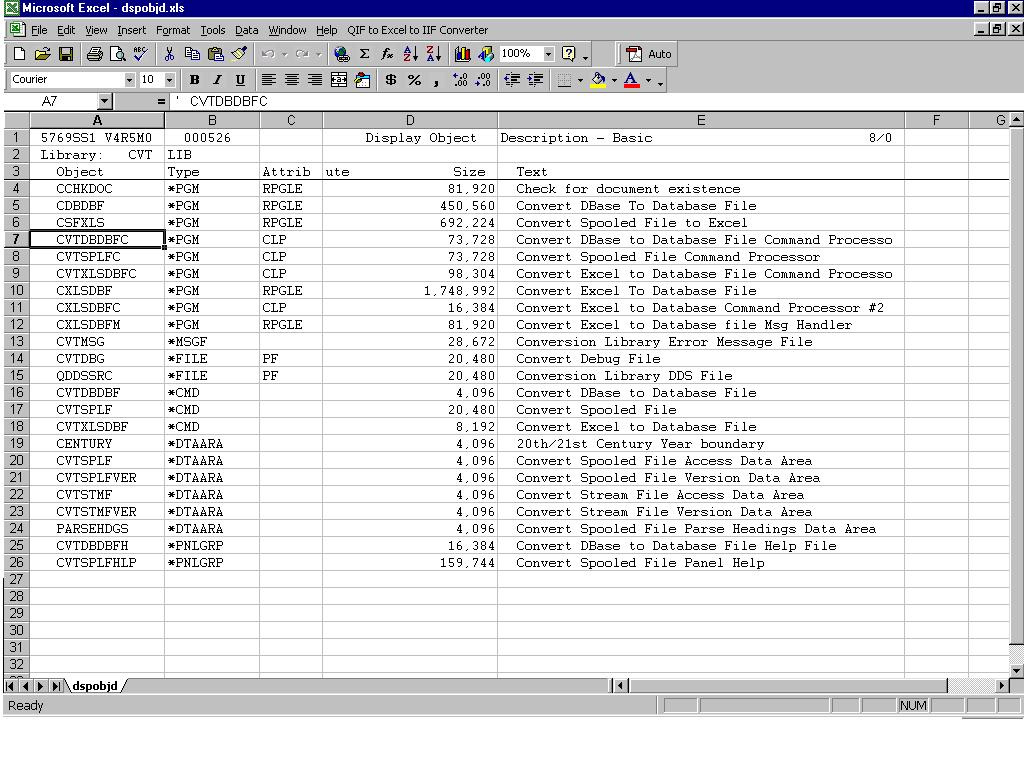1024x768 pixels.
Task: Open the Print Preview tool
Action: [117, 54]
